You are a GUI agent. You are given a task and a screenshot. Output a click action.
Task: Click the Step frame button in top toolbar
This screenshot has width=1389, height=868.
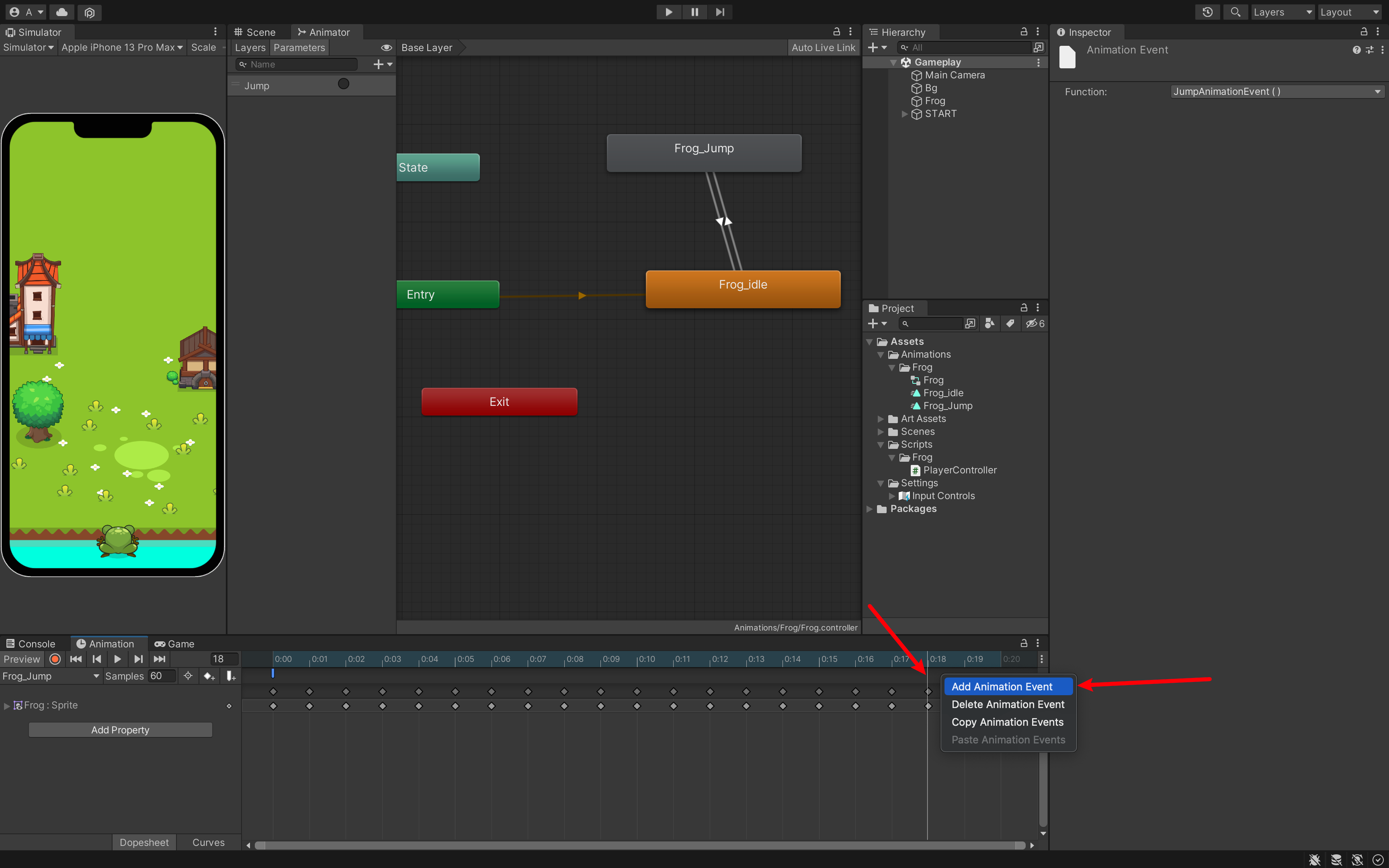click(x=720, y=12)
